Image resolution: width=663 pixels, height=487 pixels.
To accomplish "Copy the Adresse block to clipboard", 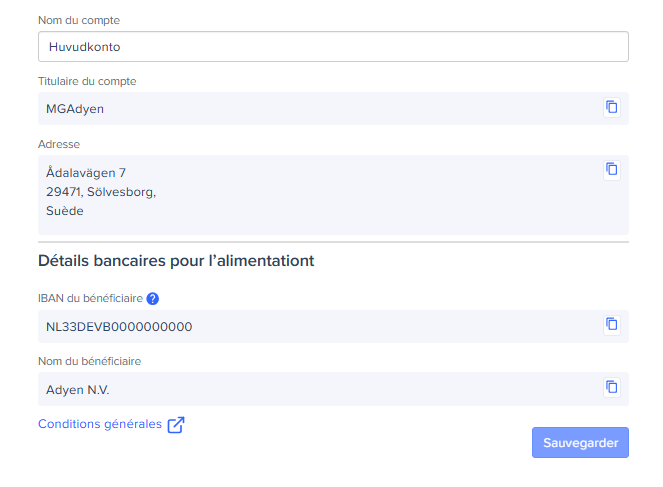I will pos(611,169).
